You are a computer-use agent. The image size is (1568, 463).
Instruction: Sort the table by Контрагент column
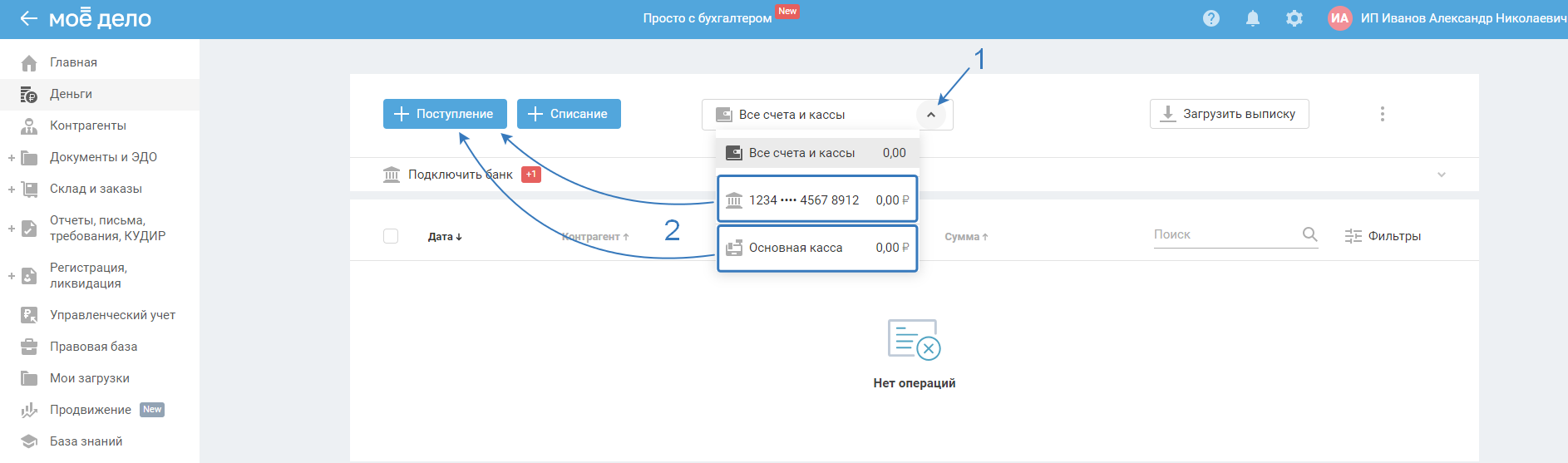[595, 237]
